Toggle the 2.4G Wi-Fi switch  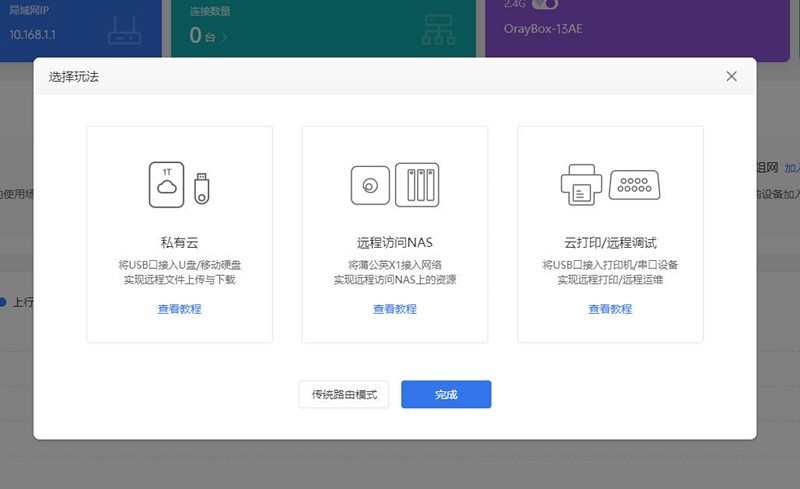click(545, 4)
